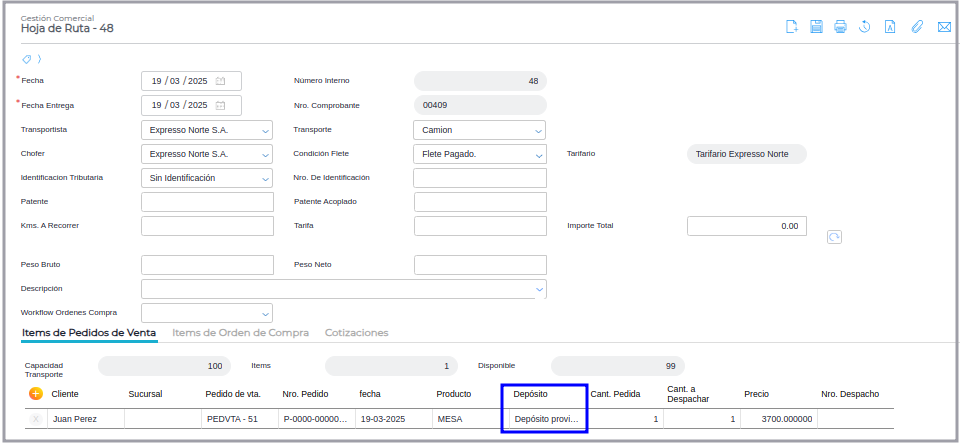Print the route sheet
Image resolution: width=960 pixels, height=444 pixels.
(x=841, y=27)
